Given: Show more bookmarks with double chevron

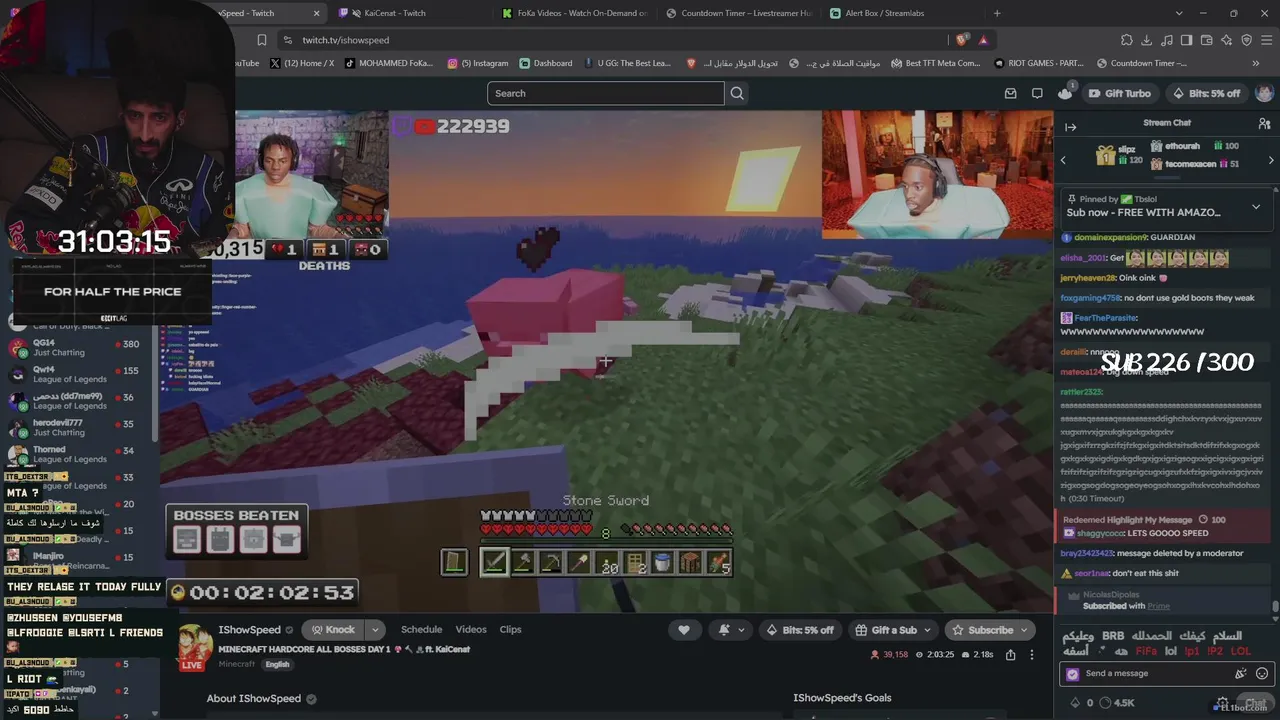Looking at the screenshot, I should pos(1256,63).
